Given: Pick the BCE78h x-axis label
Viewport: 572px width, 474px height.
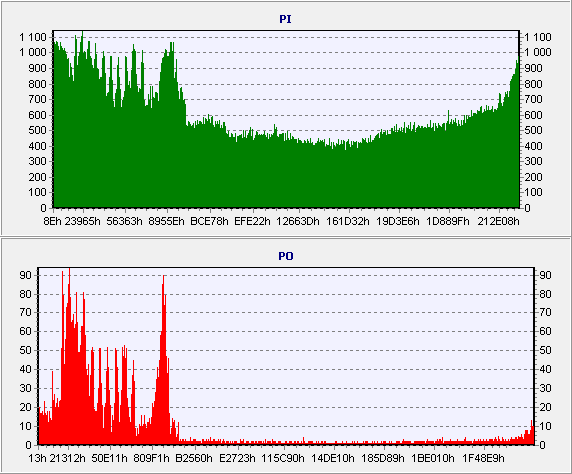Looking at the screenshot, I should (x=209, y=221).
